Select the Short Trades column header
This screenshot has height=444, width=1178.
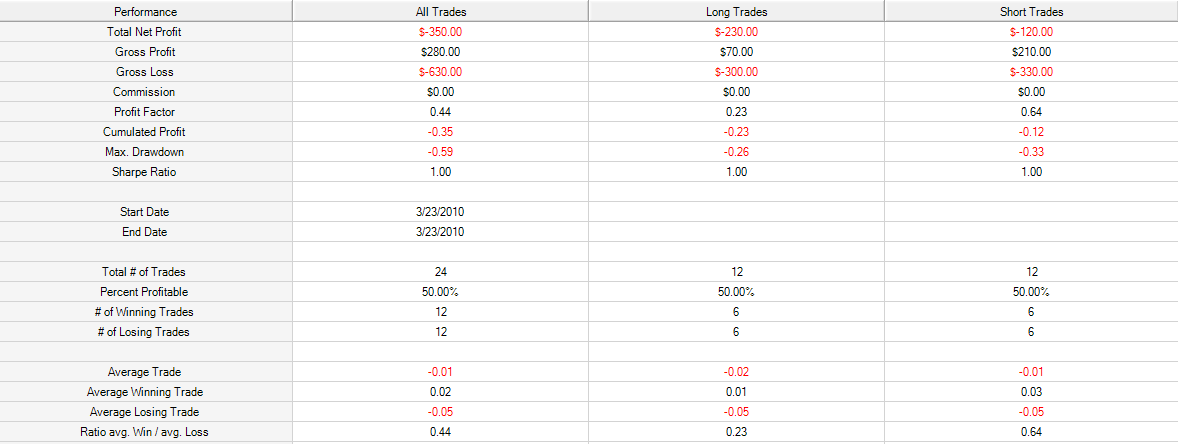click(x=1032, y=12)
